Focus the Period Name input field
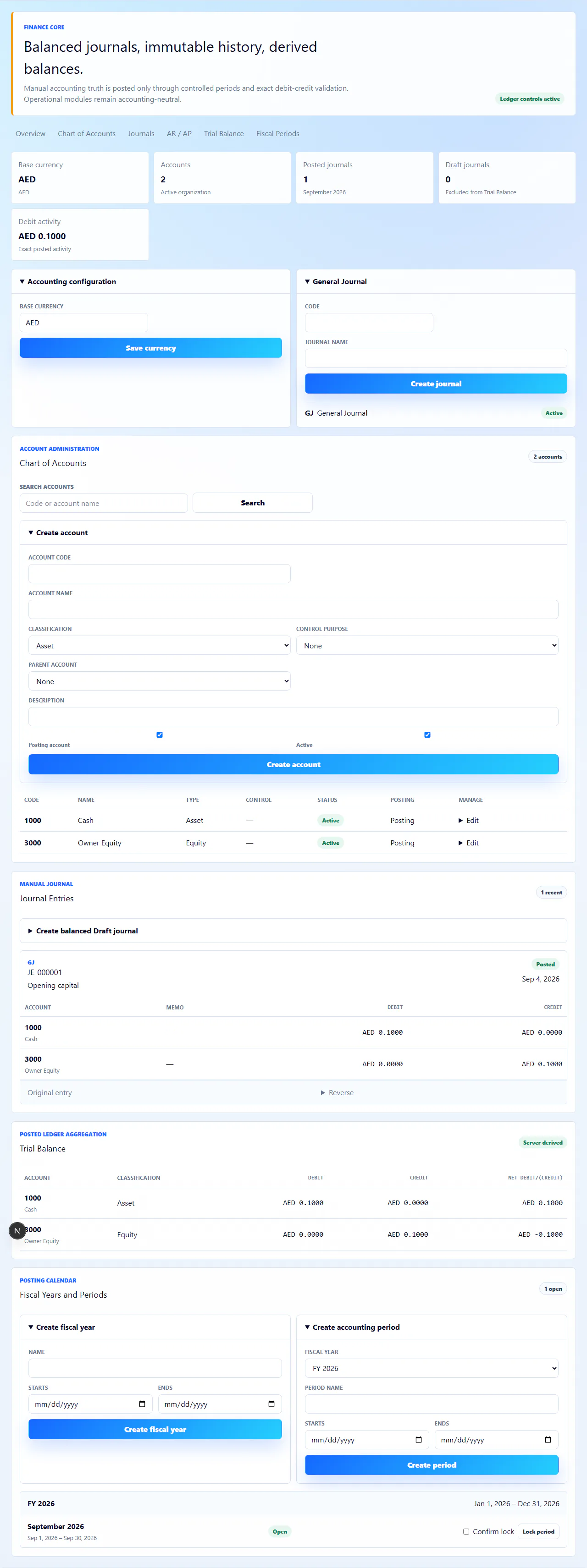Screen dimensions: 587x1568 click(432, 1404)
